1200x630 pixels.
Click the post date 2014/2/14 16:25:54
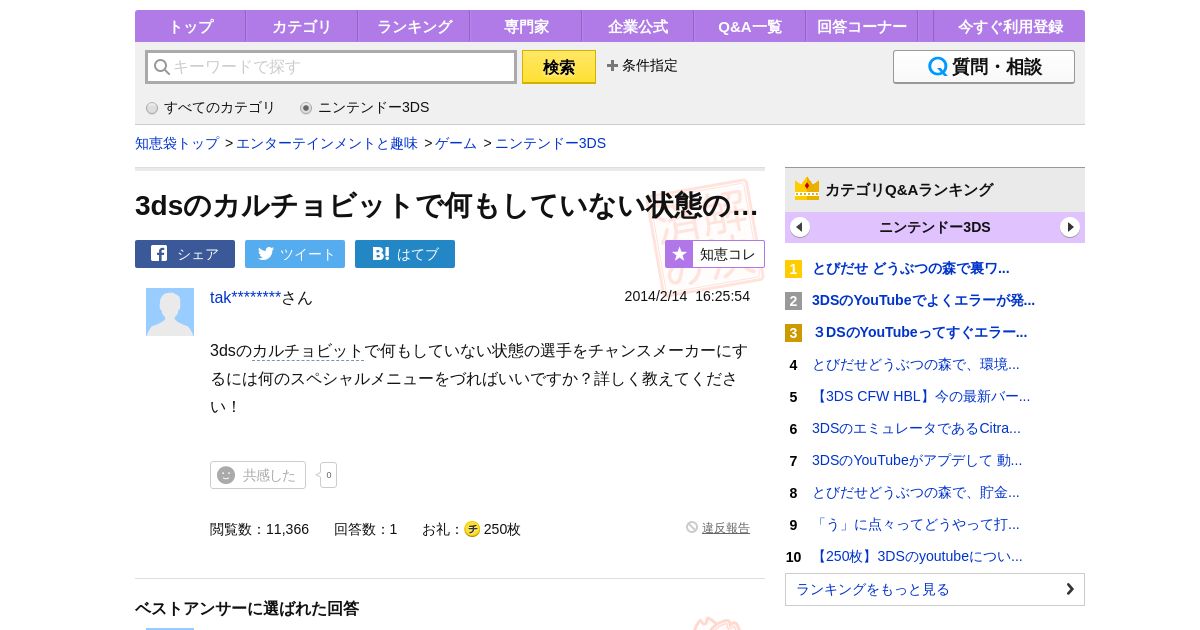(x=687, y=296)
